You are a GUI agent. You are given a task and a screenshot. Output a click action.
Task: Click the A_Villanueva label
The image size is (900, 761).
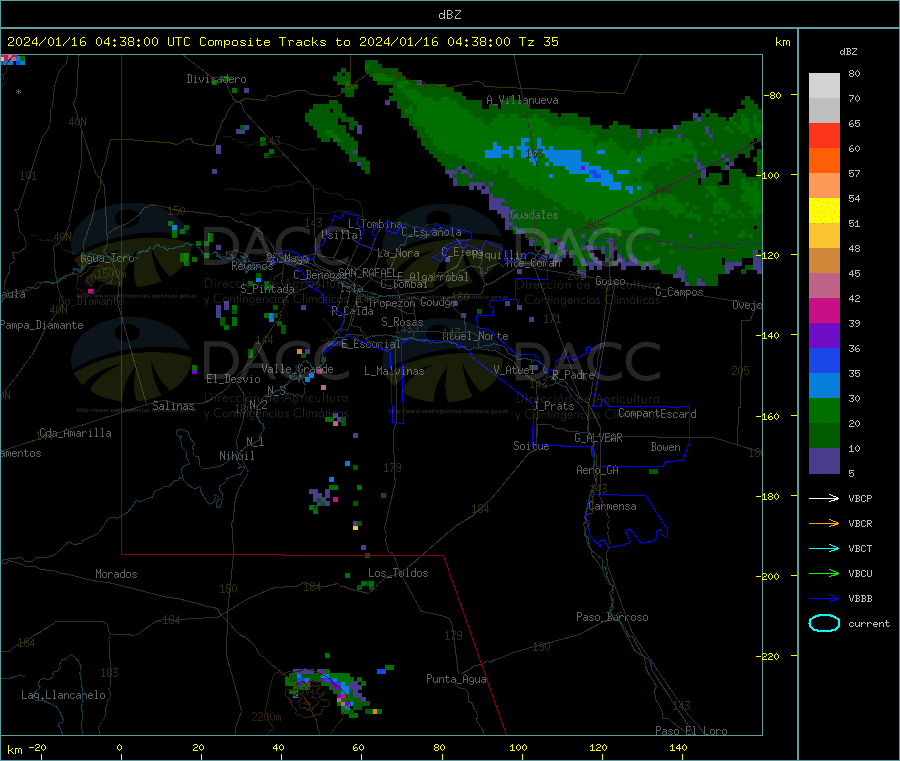[522, 100]
